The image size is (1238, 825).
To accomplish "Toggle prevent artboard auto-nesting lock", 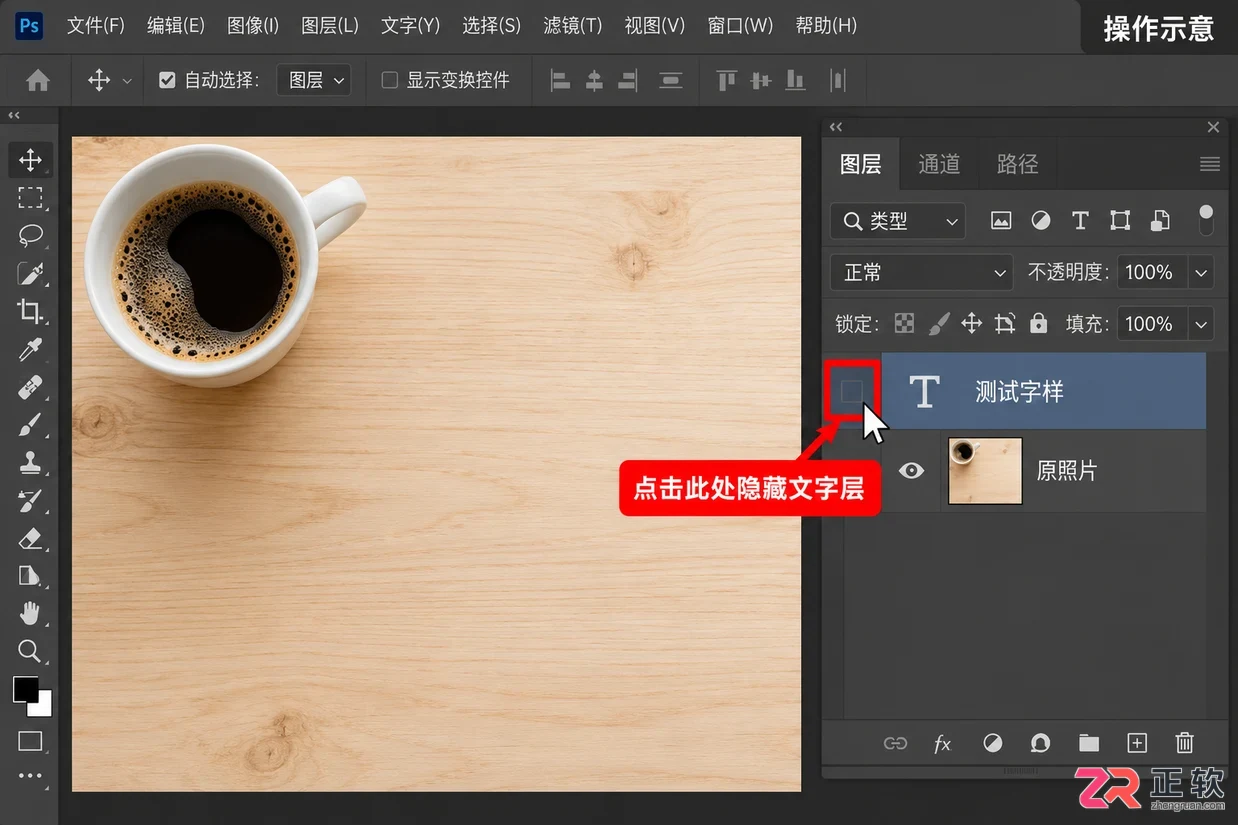I will pyautogui.click(x=1005, y=323).
